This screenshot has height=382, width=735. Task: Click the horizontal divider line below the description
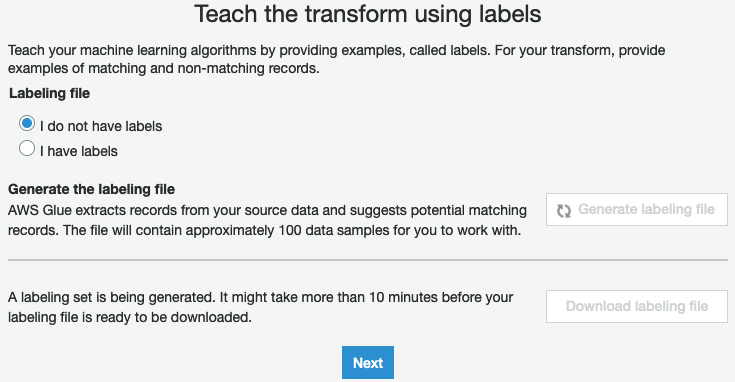[x=368, y=259]
